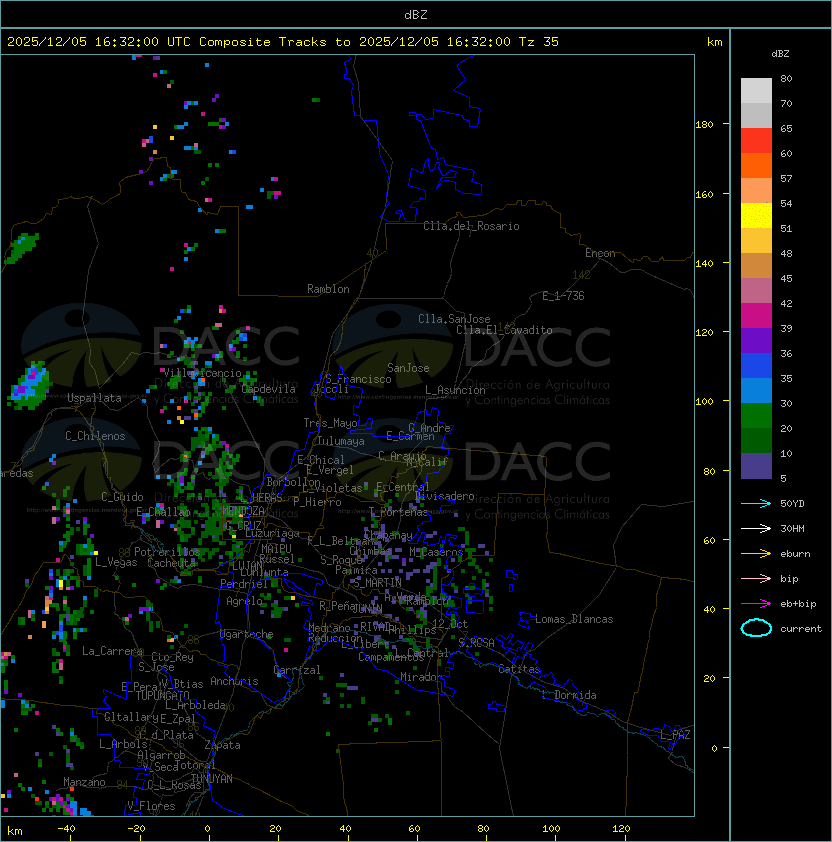
Task: Click the cyan 'current' ellipse legend icon
Action: [756, 628]
